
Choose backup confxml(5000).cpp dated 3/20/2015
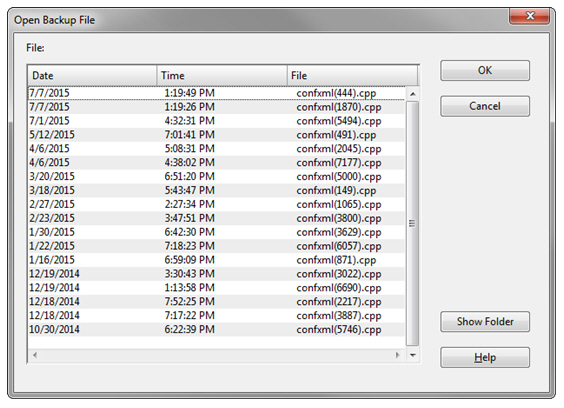point(217,176)
